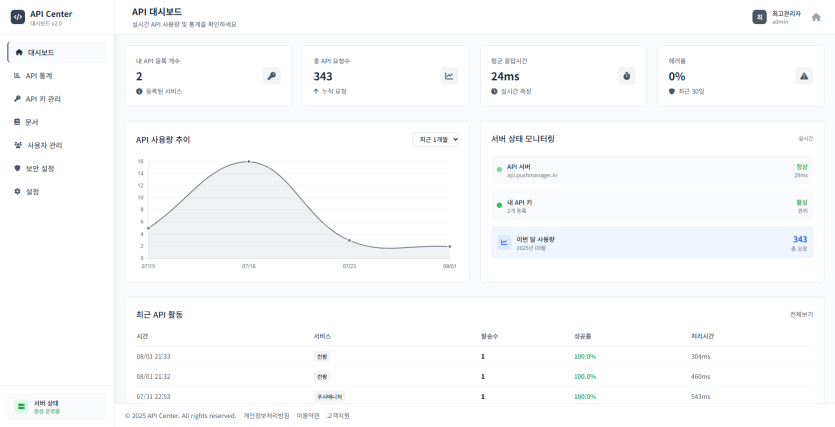
Task: Click the green server icon in 서버 상태 box
Action: tap(21, 406)
